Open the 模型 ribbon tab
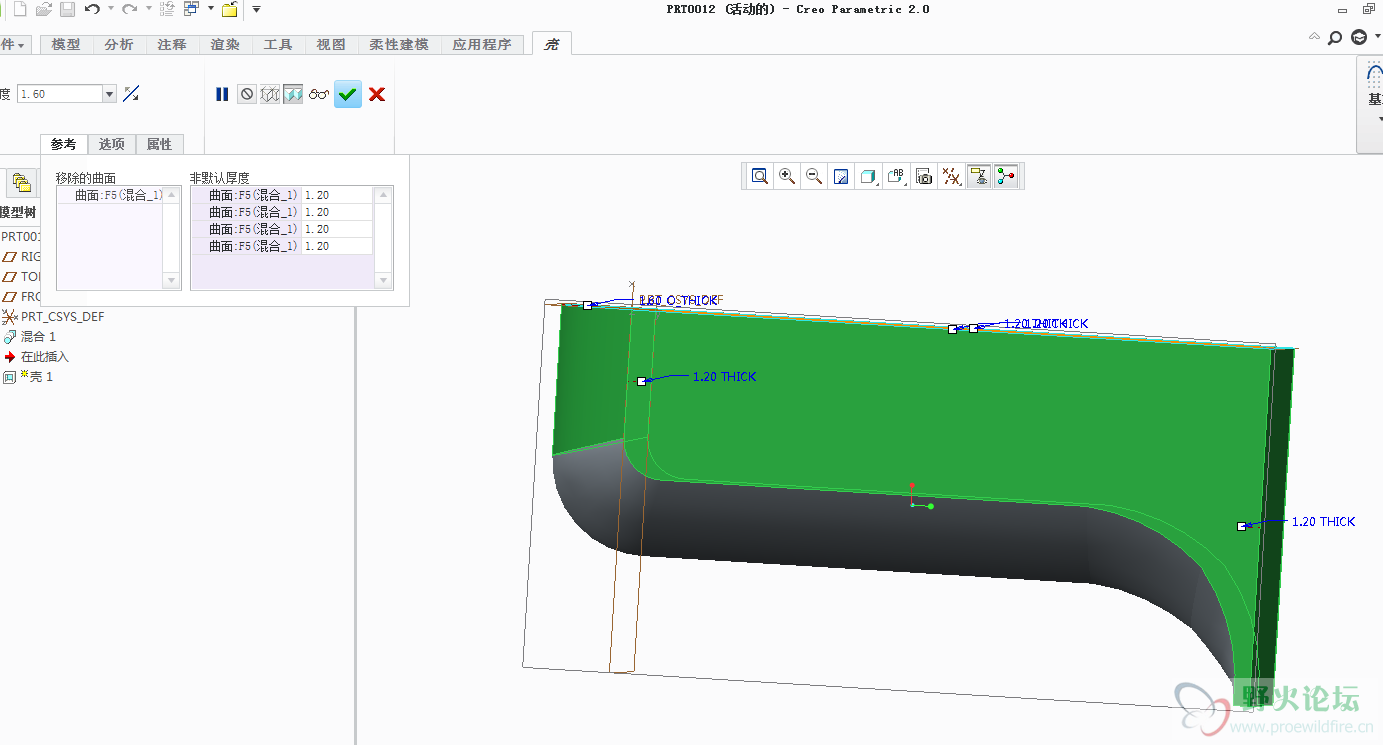The width and height of the screenshot is (1383, 745). [66, 45]
